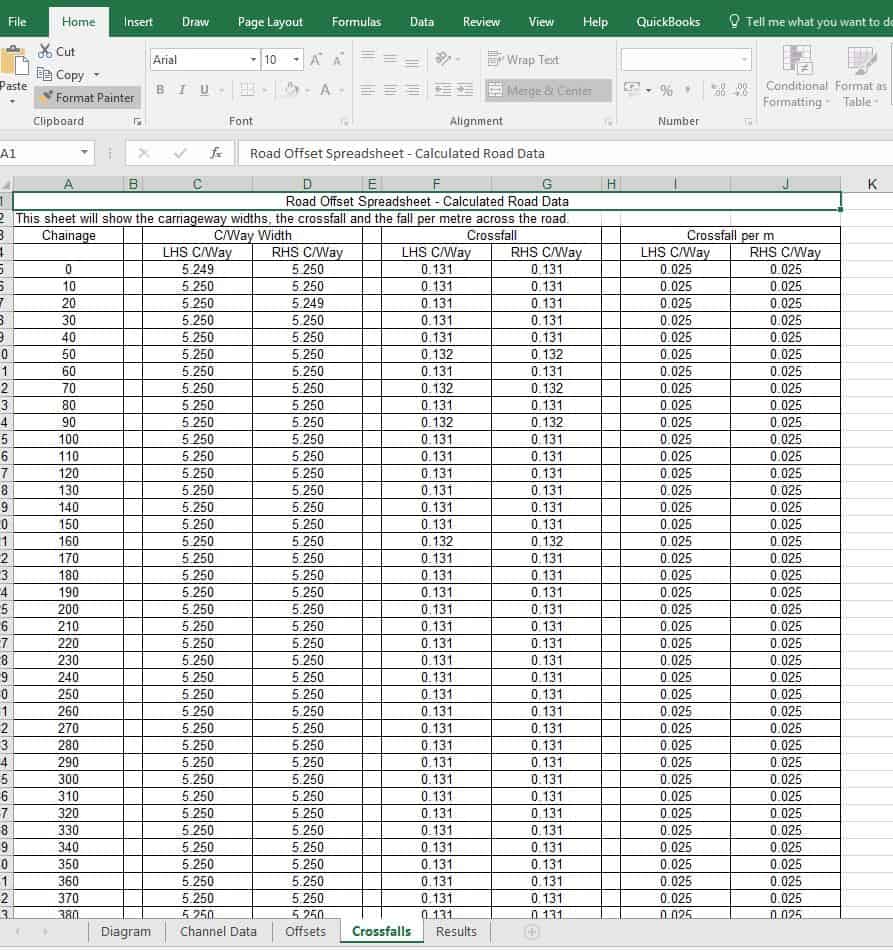Screen dimensions: 893x950
Task: Open the Formulas ribbon tab
Action: (356, 22)
